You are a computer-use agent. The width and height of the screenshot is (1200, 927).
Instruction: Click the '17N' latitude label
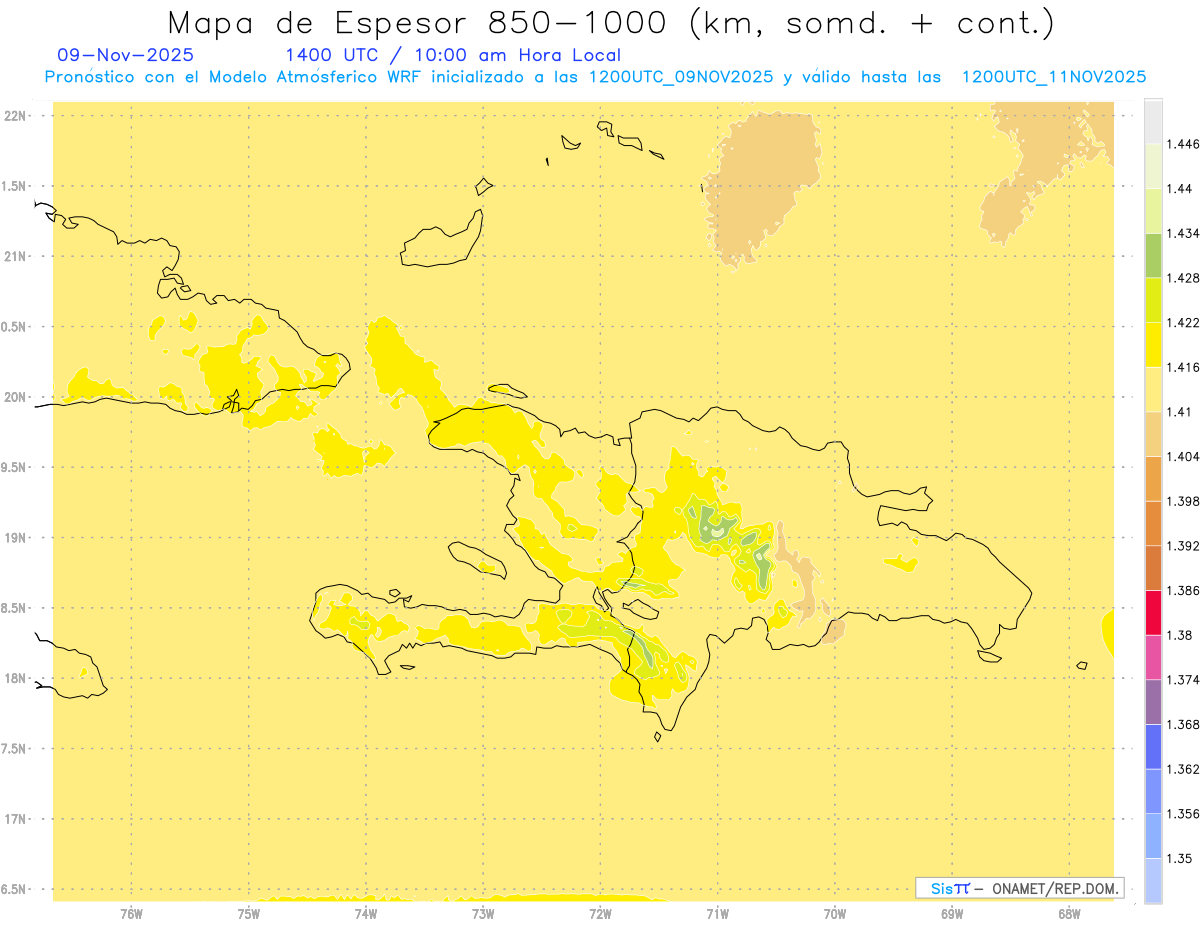(x=15, y=819)
